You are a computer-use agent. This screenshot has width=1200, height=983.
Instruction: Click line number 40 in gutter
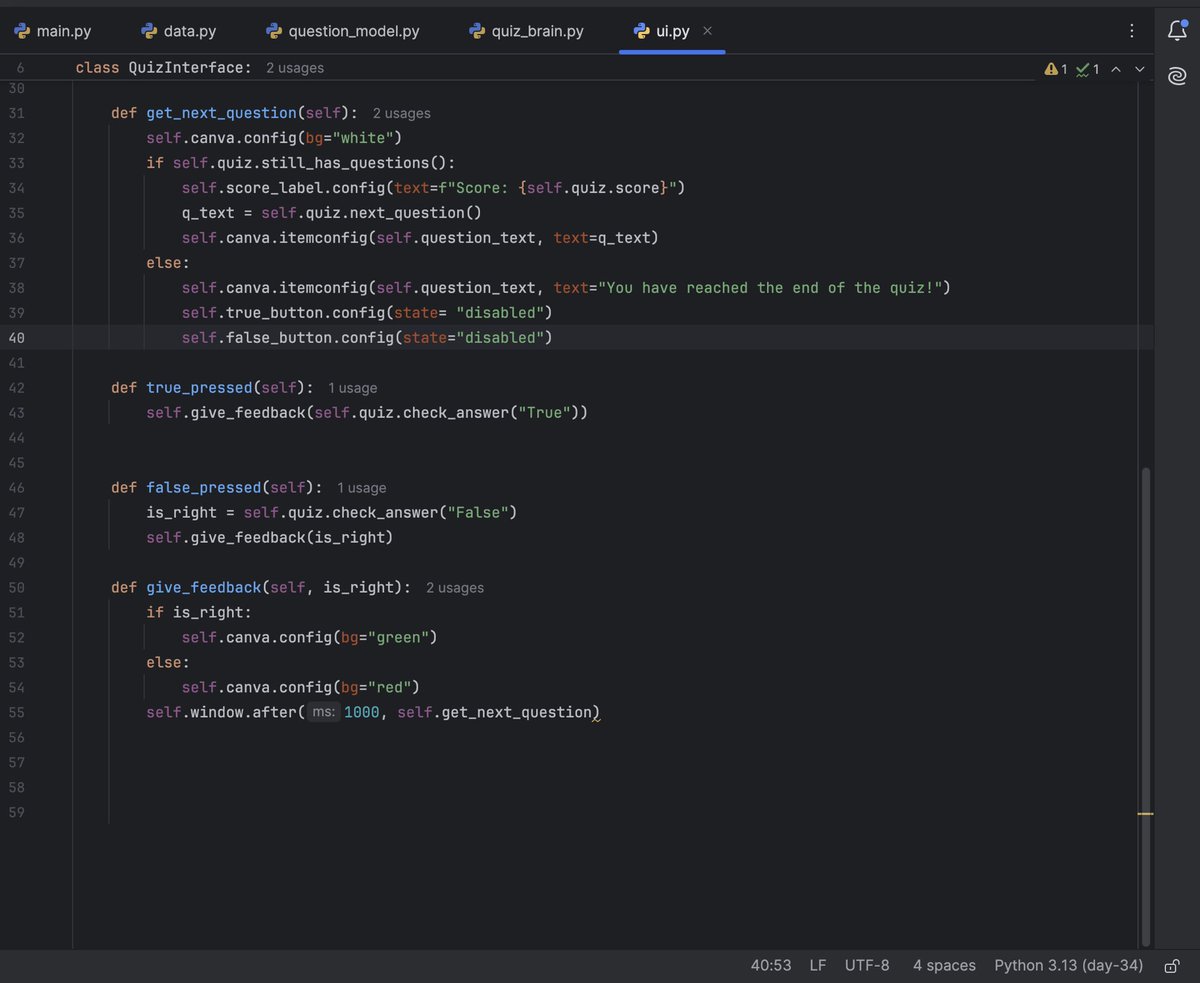click(x=17, y=338)
